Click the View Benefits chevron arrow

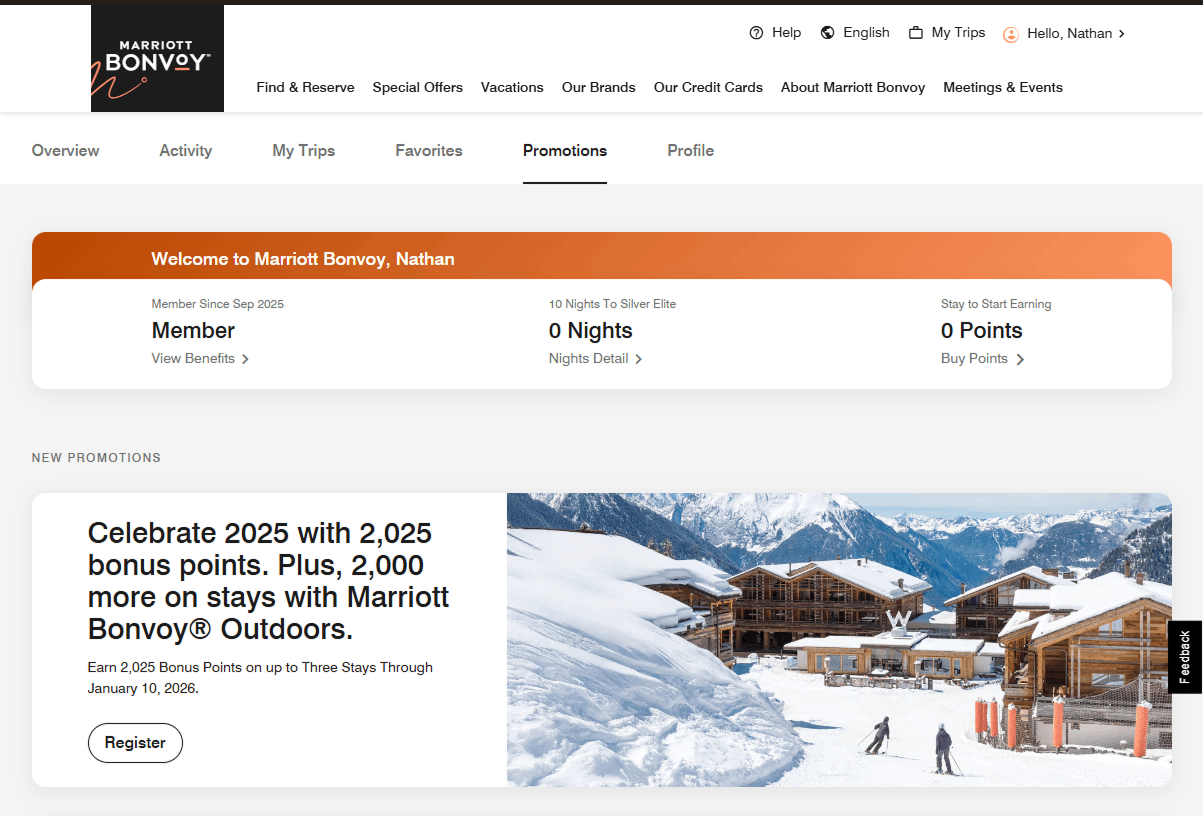[245, 359]
